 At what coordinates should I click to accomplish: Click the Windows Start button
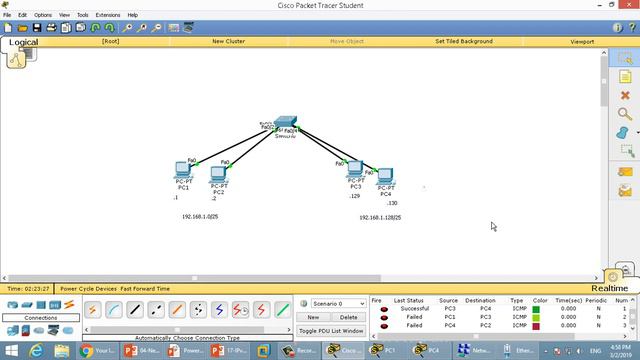coord(11,351)
